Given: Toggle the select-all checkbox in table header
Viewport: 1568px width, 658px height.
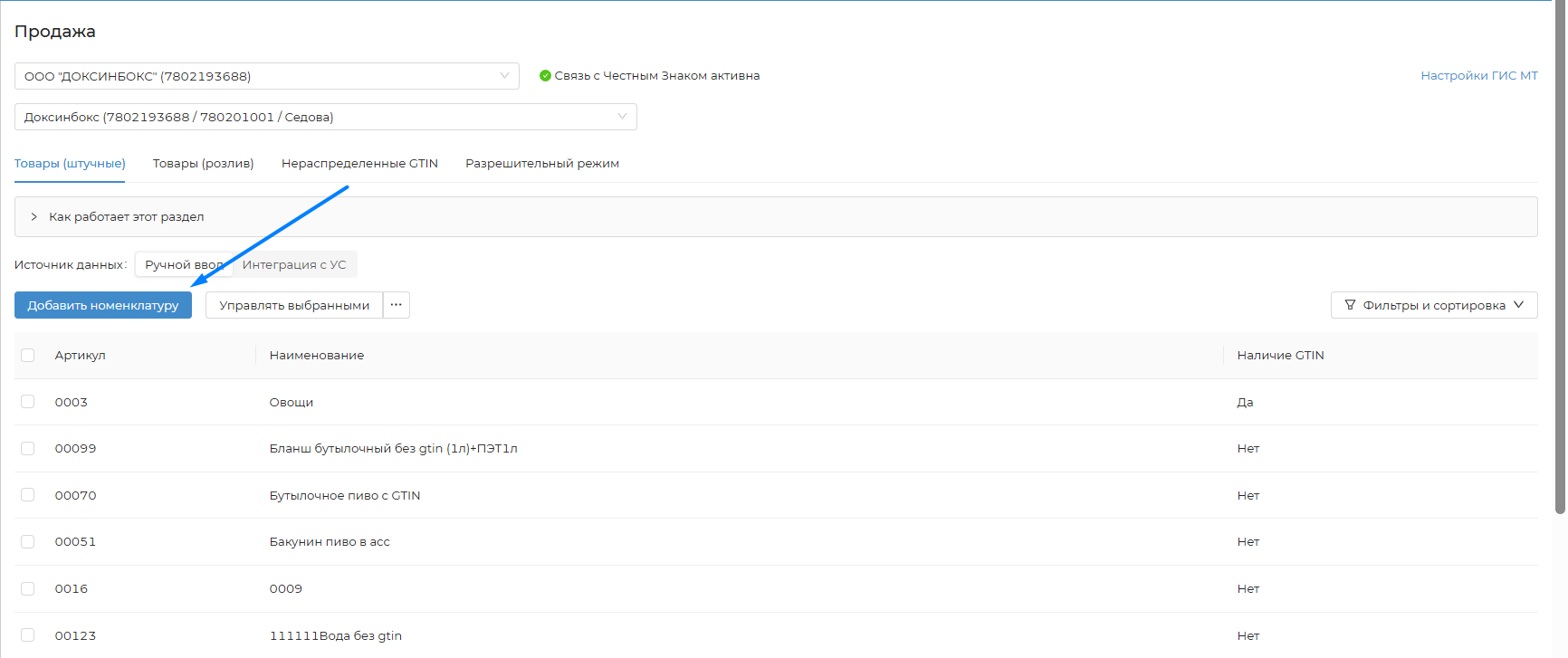Looking at the screenshot, I should click(x=28, y=356).
